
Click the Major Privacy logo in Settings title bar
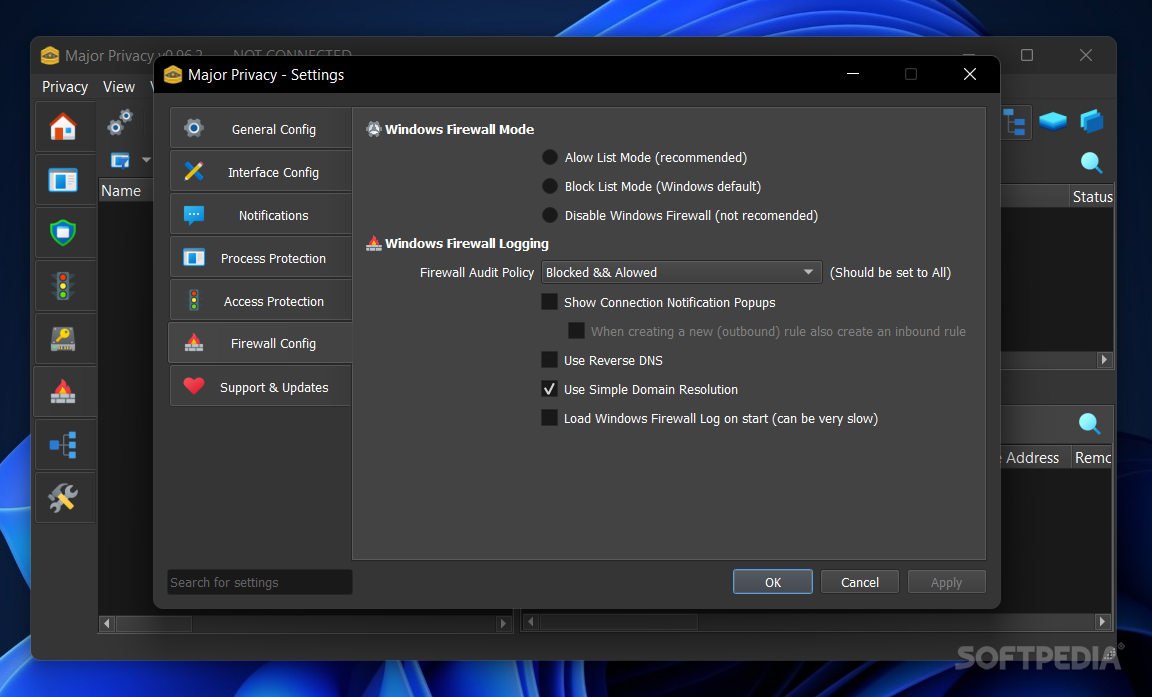(173, 74)
